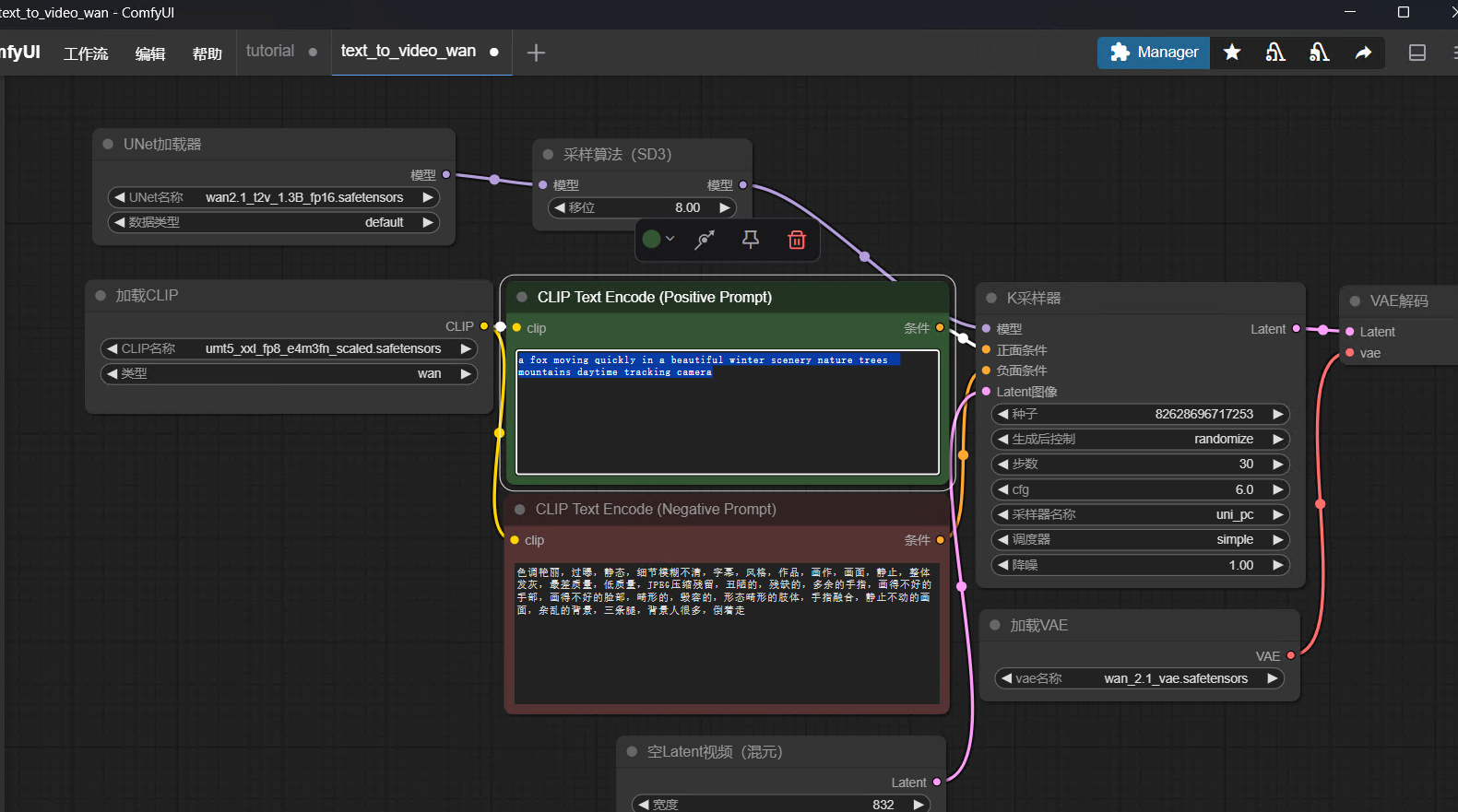This screenshot has height=812, width=1458.
Task: Click the bypass node icon in node toolbar
Action: click(705, 240)
